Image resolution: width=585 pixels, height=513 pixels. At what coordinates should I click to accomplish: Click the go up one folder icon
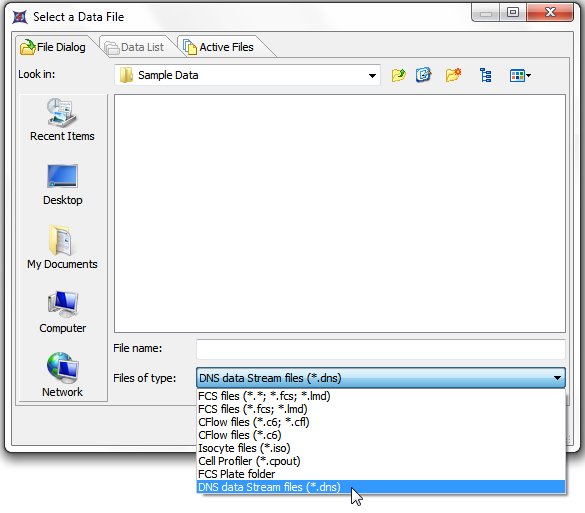[398, 75]
